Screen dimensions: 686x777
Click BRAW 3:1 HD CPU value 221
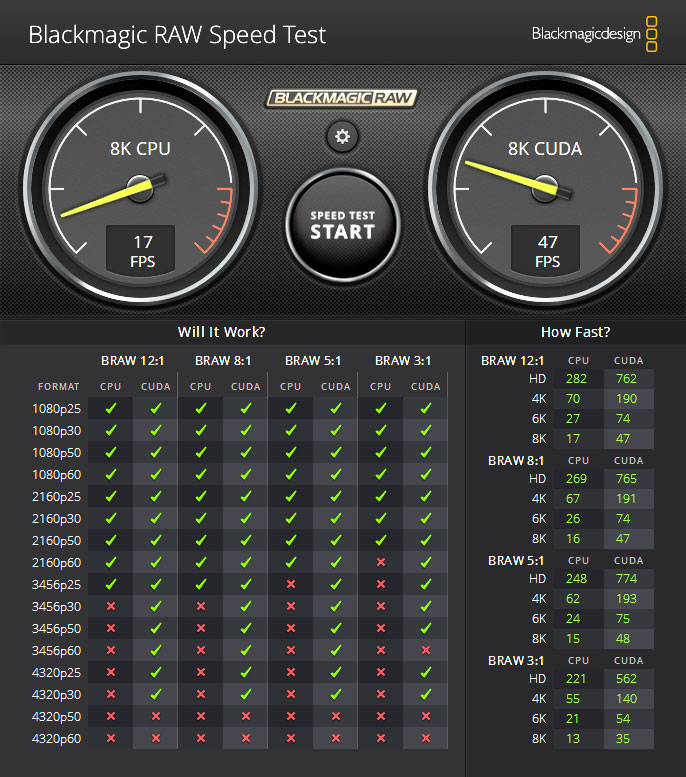pos(576,678)
